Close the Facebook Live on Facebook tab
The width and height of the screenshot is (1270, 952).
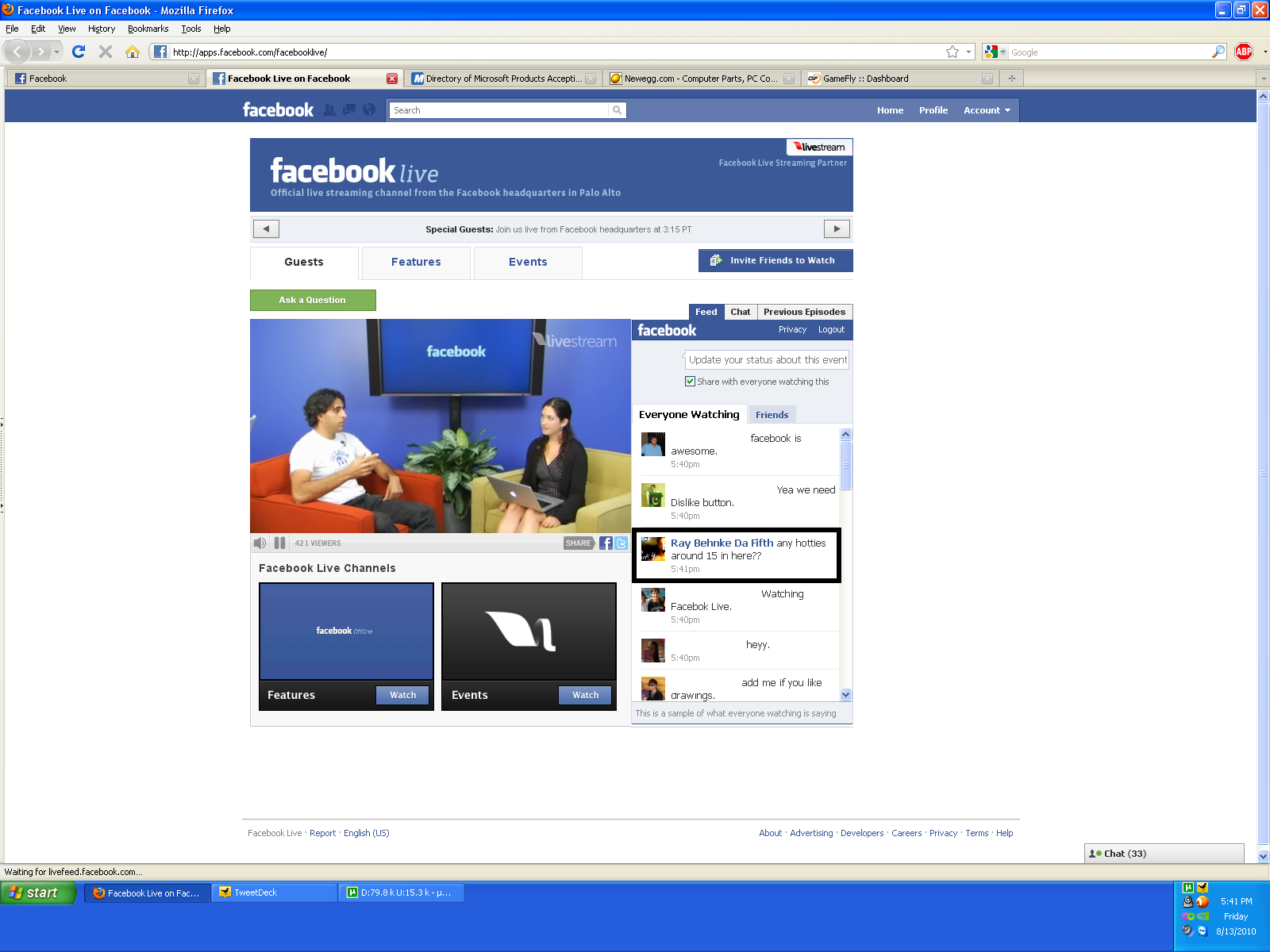[x=392, y=79]
